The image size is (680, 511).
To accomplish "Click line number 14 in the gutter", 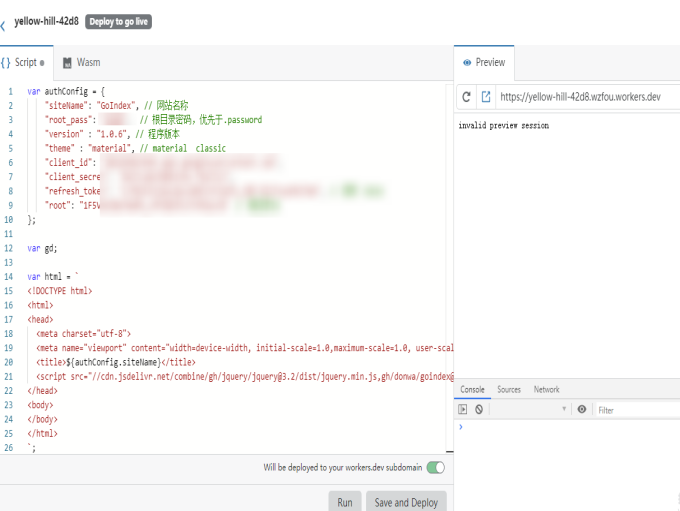I will pos(9,277).
